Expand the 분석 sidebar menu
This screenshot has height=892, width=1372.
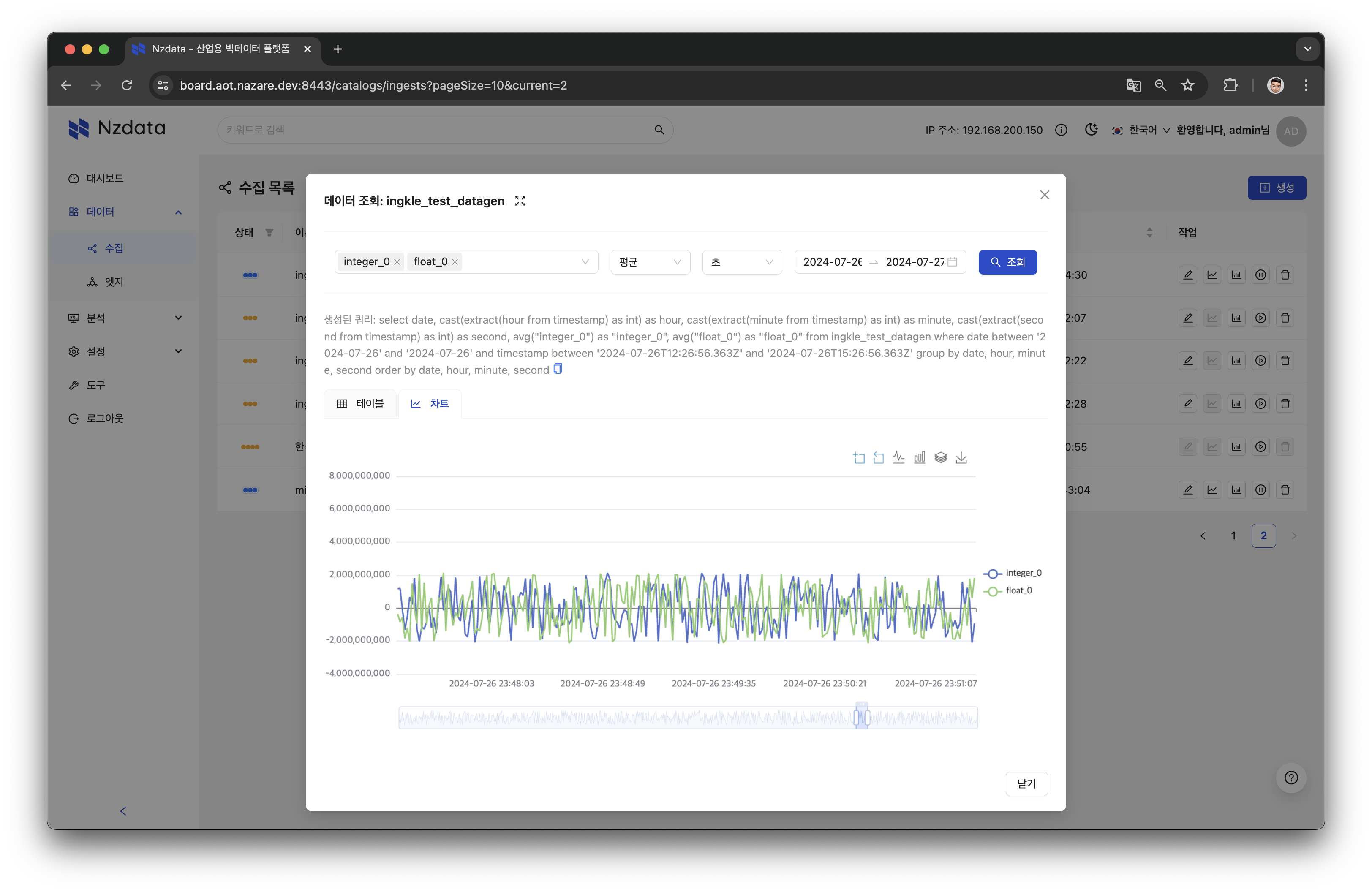coord(178,318)
